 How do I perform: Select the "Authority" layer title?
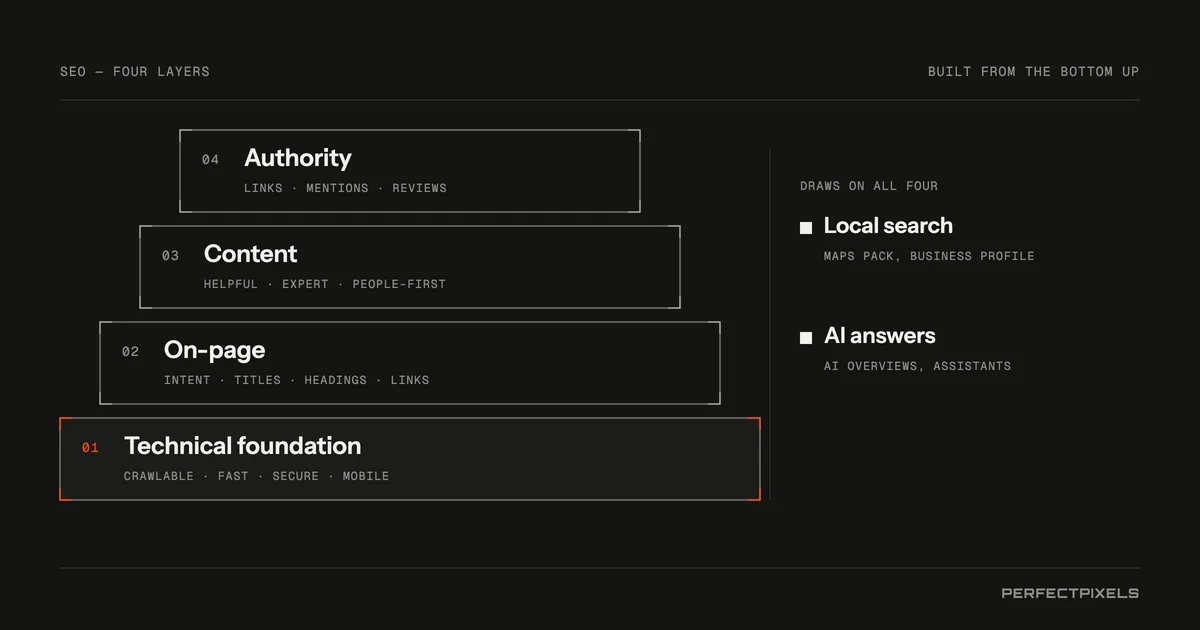[298, 158]
